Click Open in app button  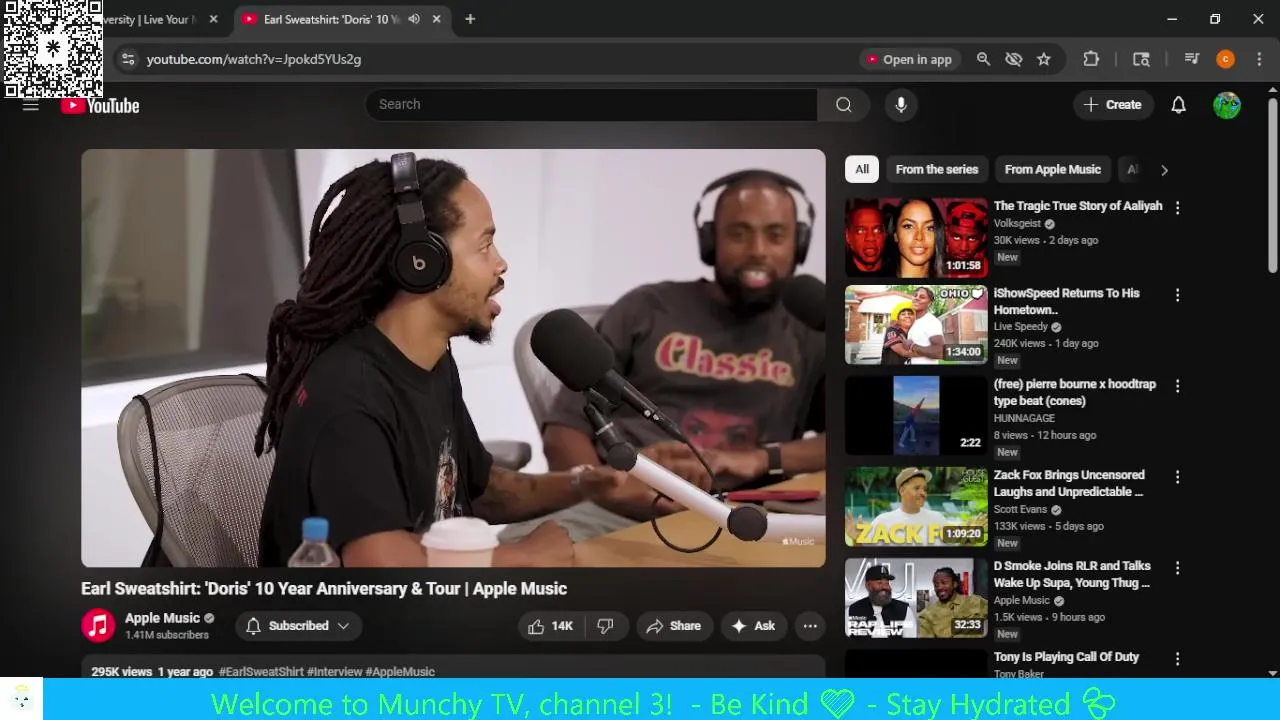(x=909, y=59)
